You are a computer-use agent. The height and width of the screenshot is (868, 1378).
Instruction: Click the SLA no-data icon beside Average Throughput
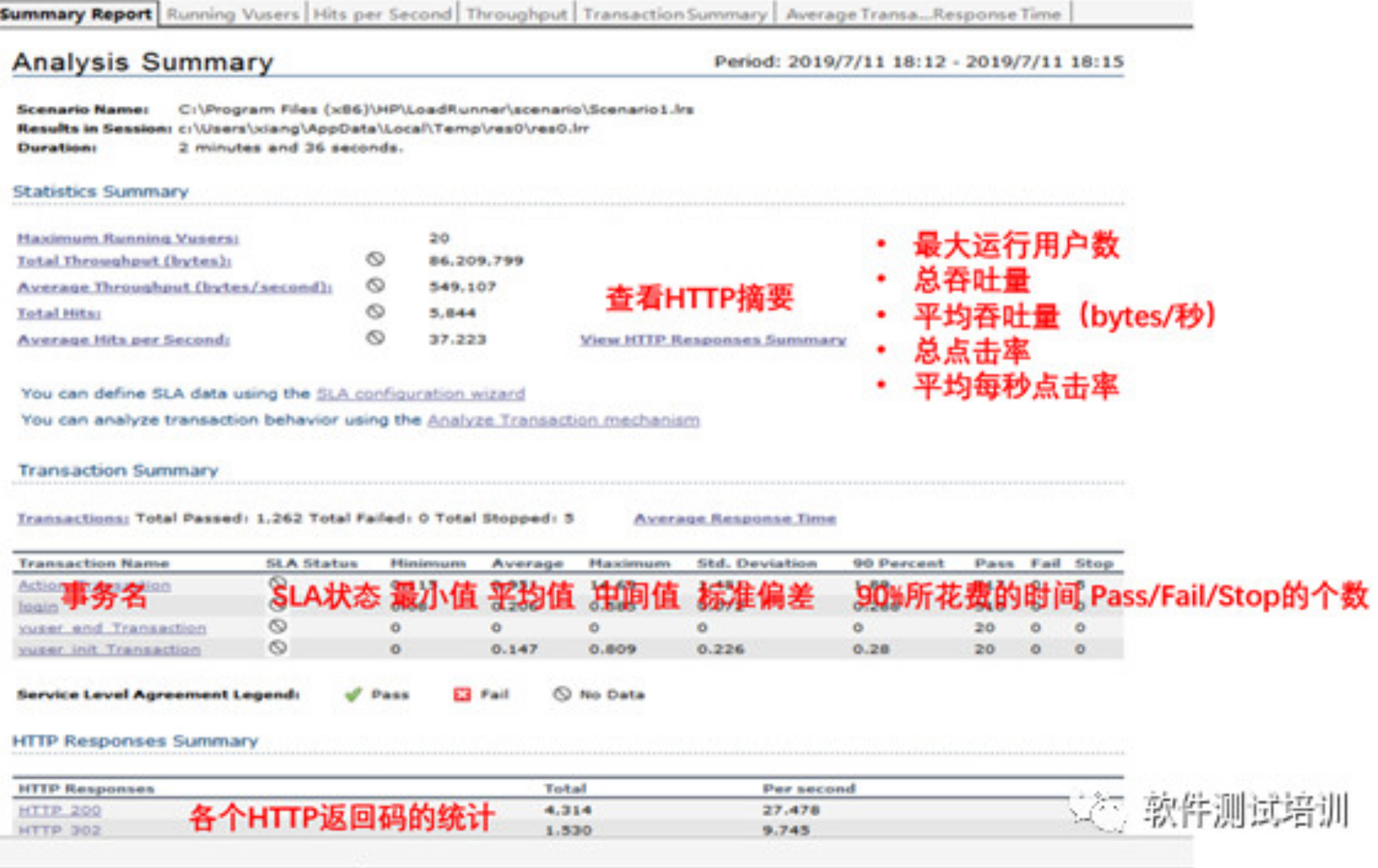point(375,285)
